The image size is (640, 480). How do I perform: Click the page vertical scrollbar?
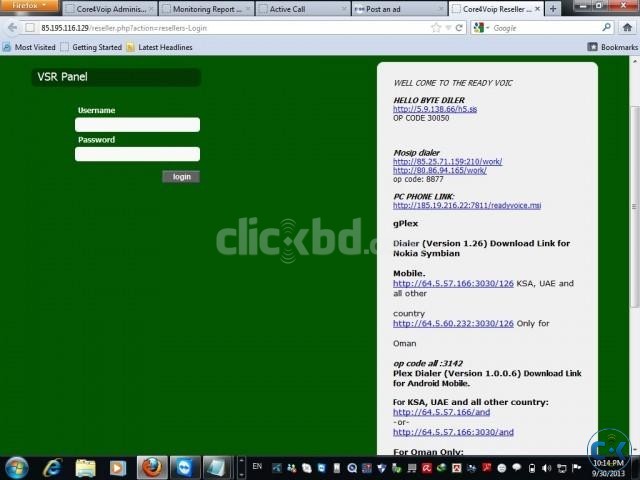(x=635, y=206)
